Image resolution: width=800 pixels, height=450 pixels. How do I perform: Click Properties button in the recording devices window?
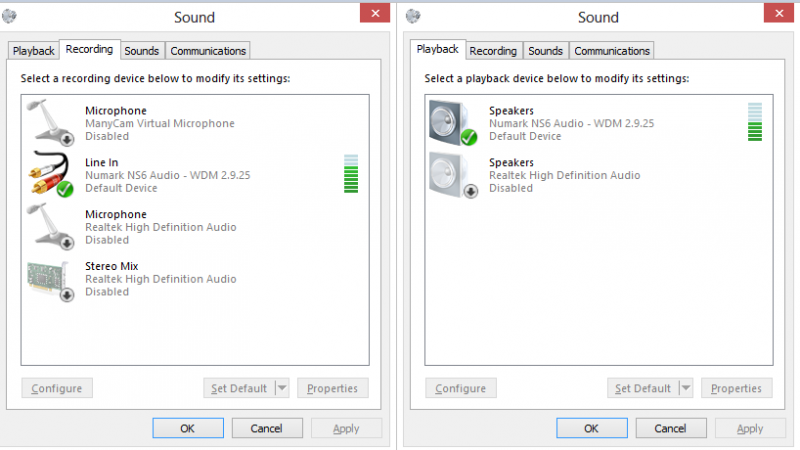coord(333,388)
